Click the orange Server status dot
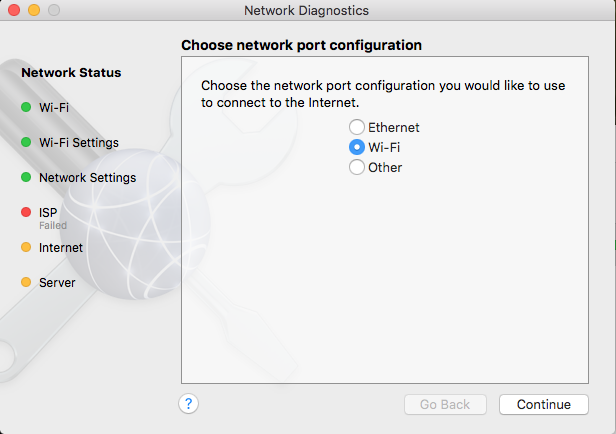 point(26,283)
